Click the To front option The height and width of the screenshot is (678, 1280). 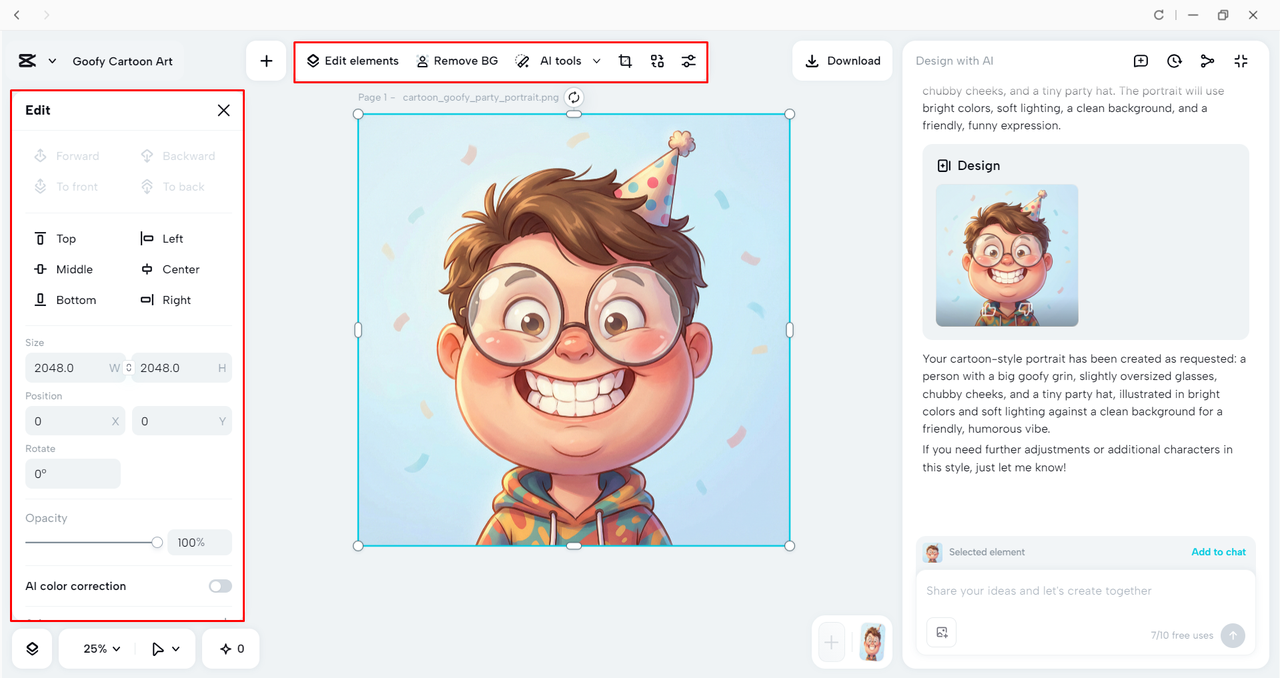65,187
